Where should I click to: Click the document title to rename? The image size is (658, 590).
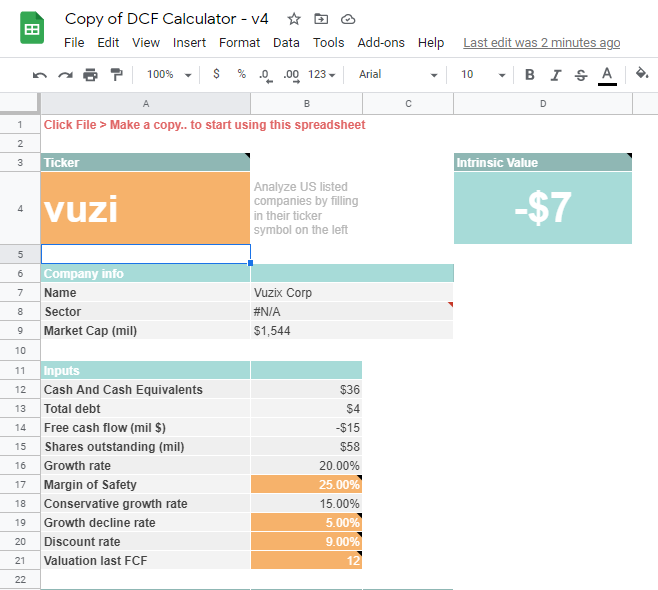167,19
